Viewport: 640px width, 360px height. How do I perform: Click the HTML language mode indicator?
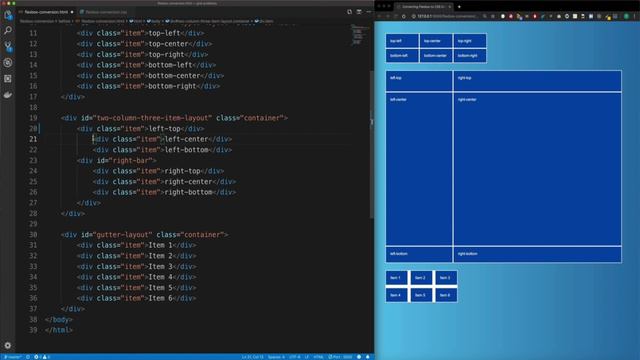[318, 357]
